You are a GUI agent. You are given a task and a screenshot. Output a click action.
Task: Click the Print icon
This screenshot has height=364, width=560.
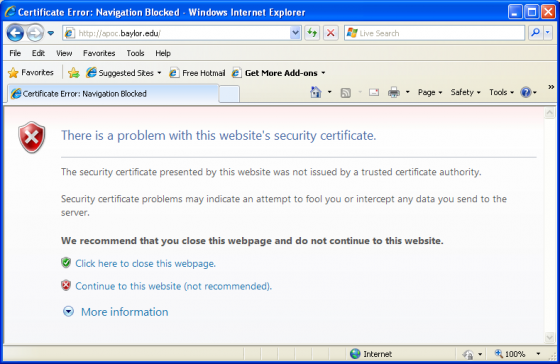(x=394, y=93)
